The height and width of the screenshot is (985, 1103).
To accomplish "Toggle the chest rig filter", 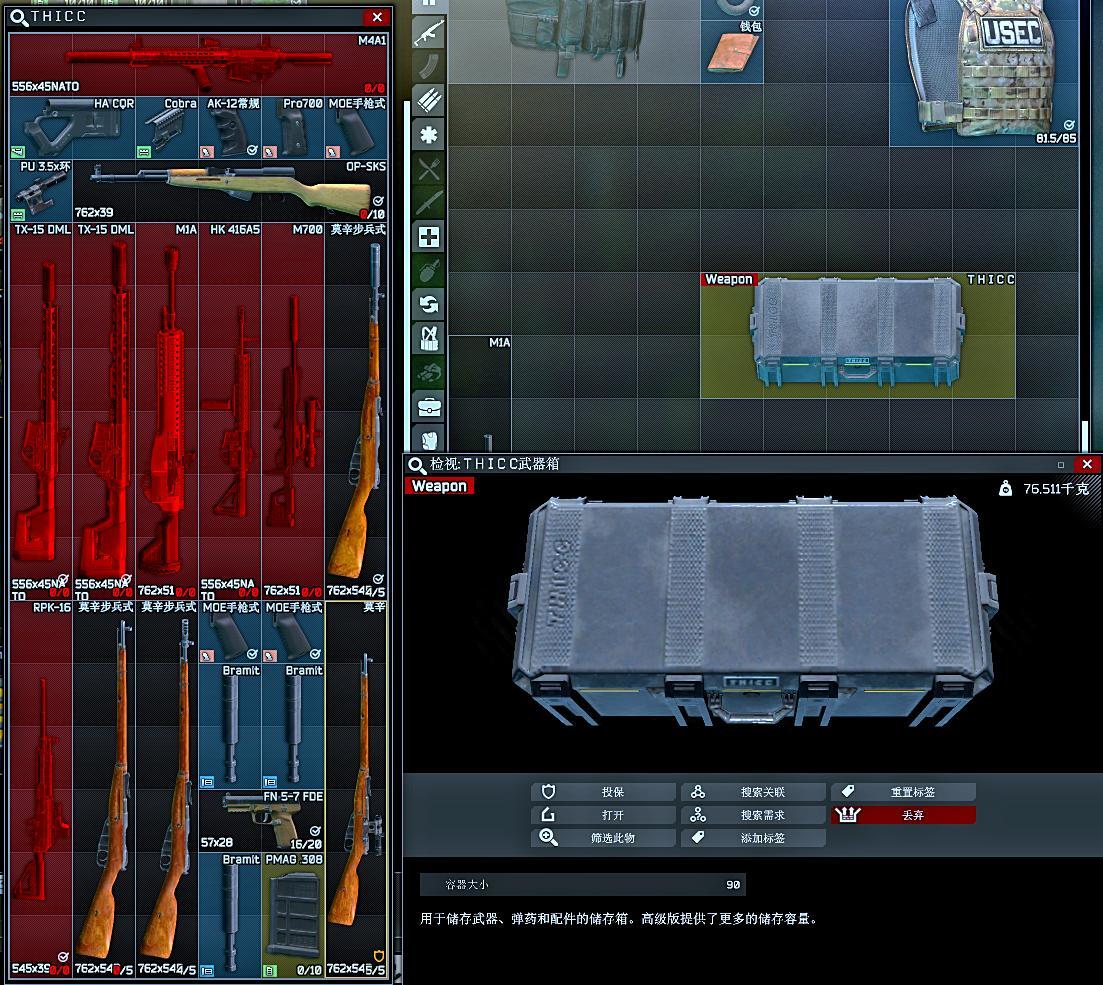I will 428,338.
